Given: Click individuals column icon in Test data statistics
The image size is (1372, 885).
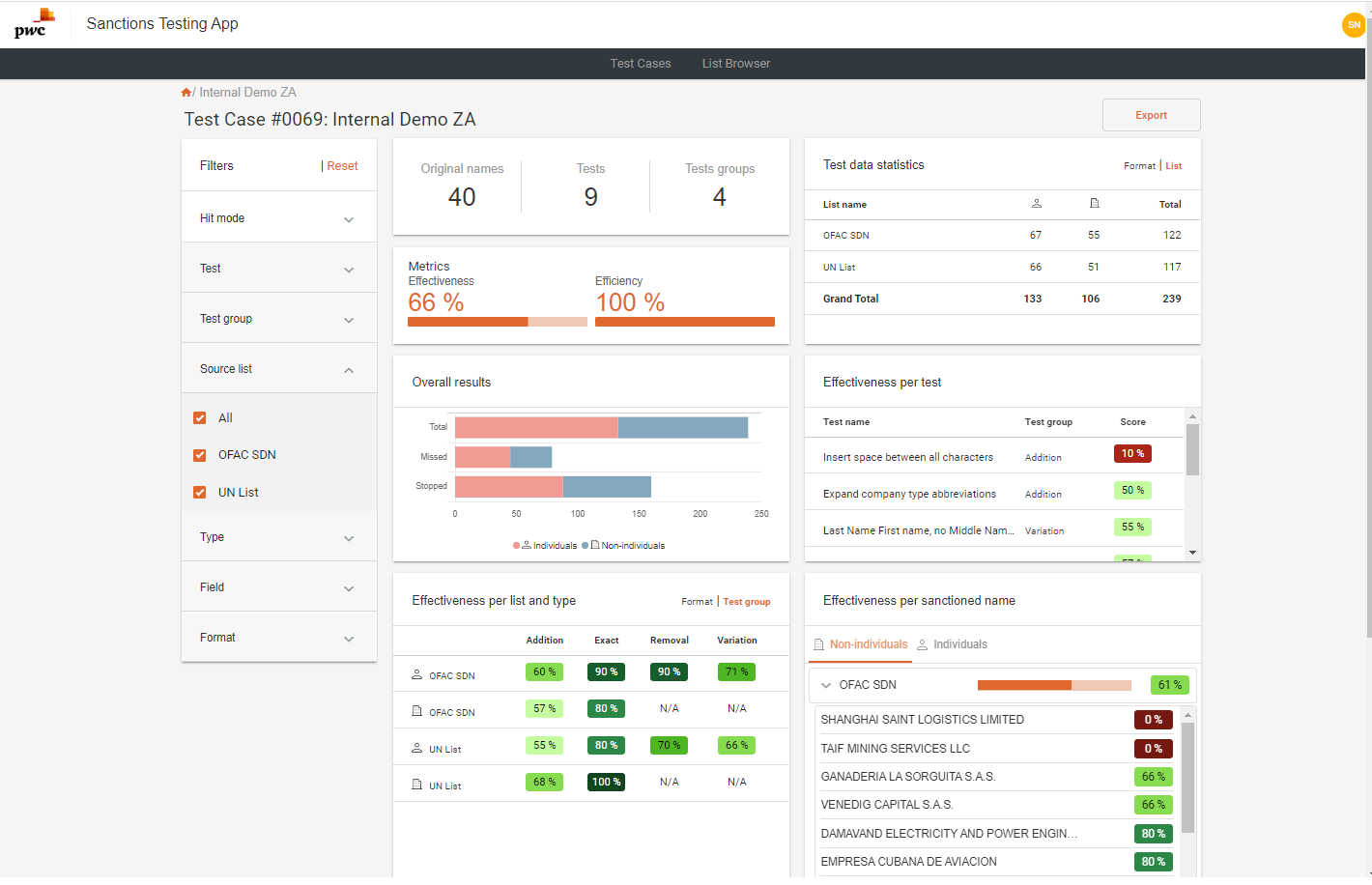Looking at the screenshot, I should click(1036, 204).
